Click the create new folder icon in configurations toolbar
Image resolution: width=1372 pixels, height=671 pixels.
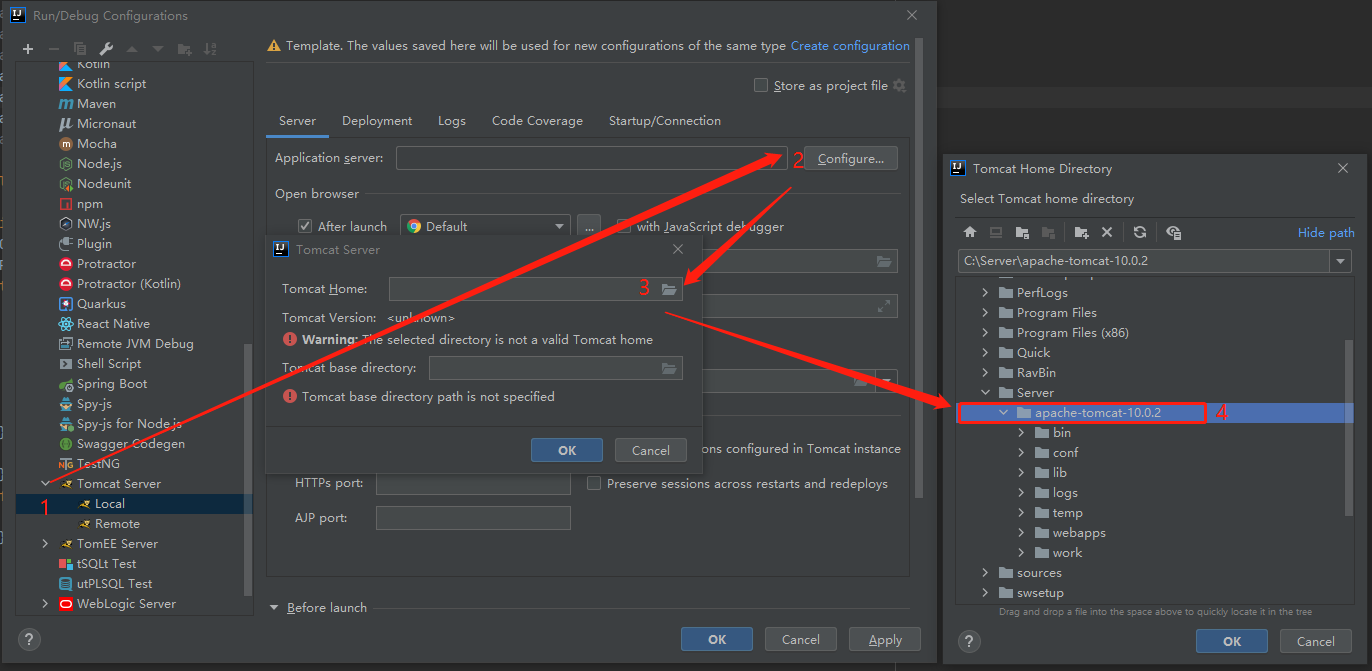pyautogui.click(x=184, y=49)
